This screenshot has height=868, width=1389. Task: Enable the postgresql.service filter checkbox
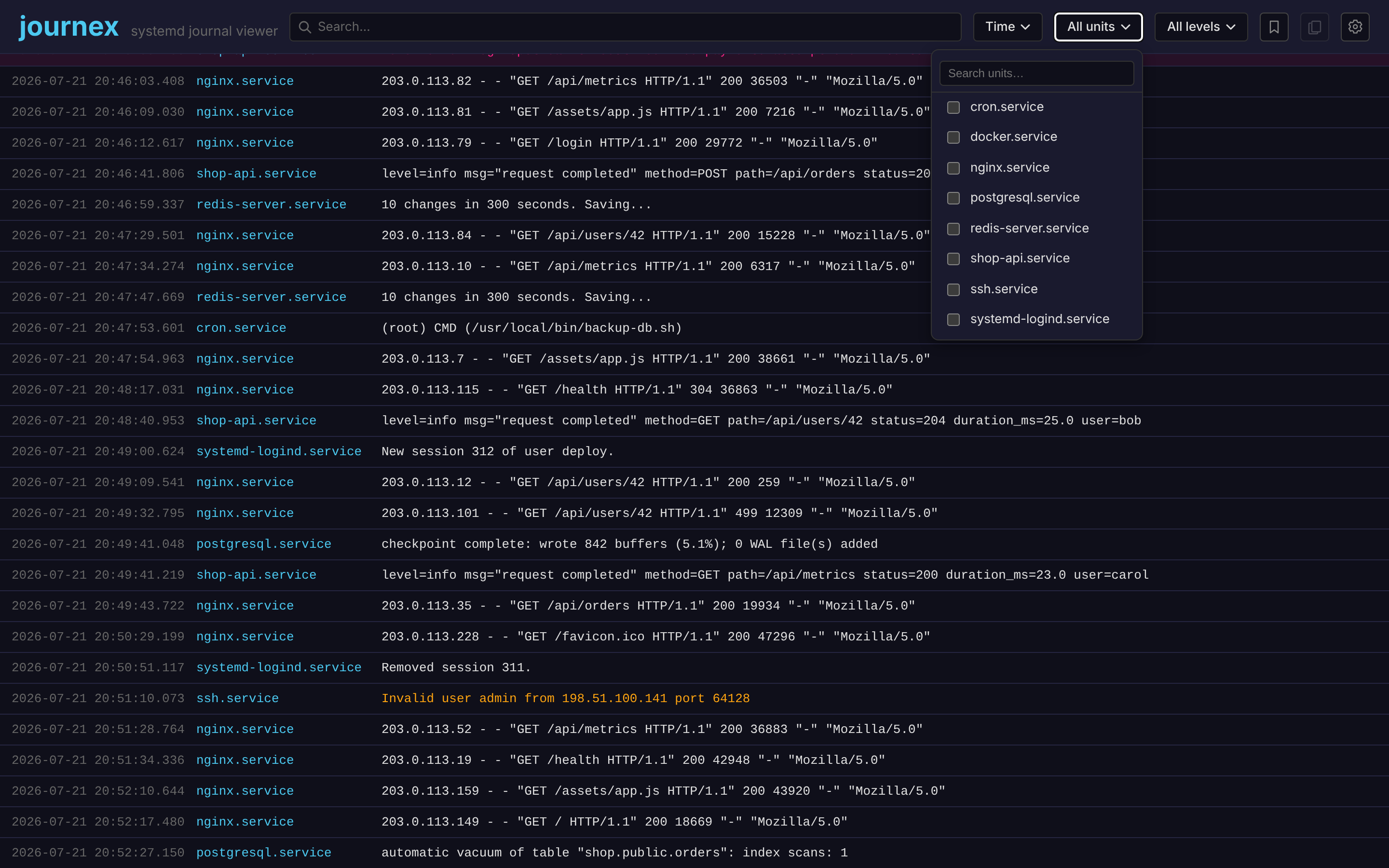coord(953,198)
